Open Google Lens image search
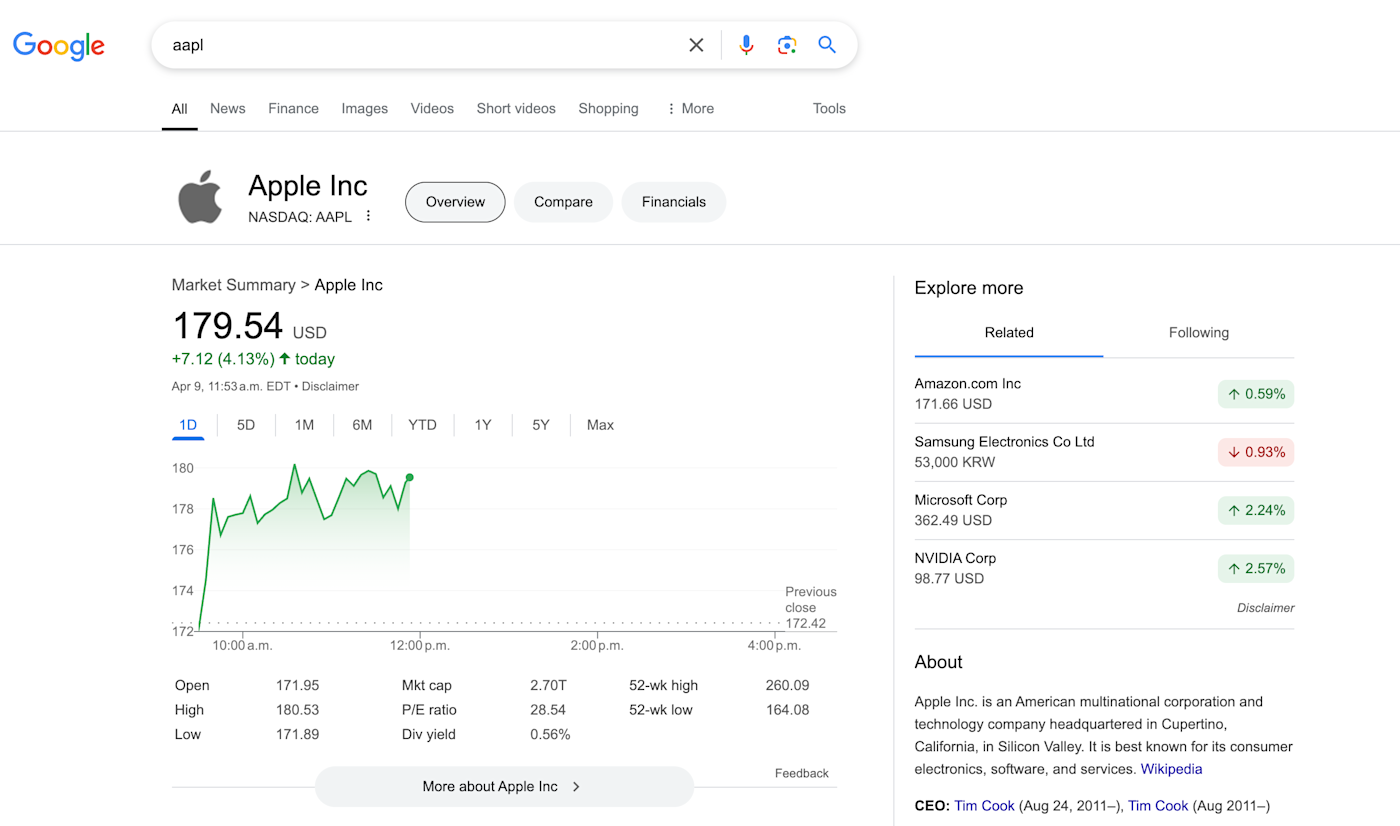This screenshot has height=826, width=1400. tap(787, 45)
